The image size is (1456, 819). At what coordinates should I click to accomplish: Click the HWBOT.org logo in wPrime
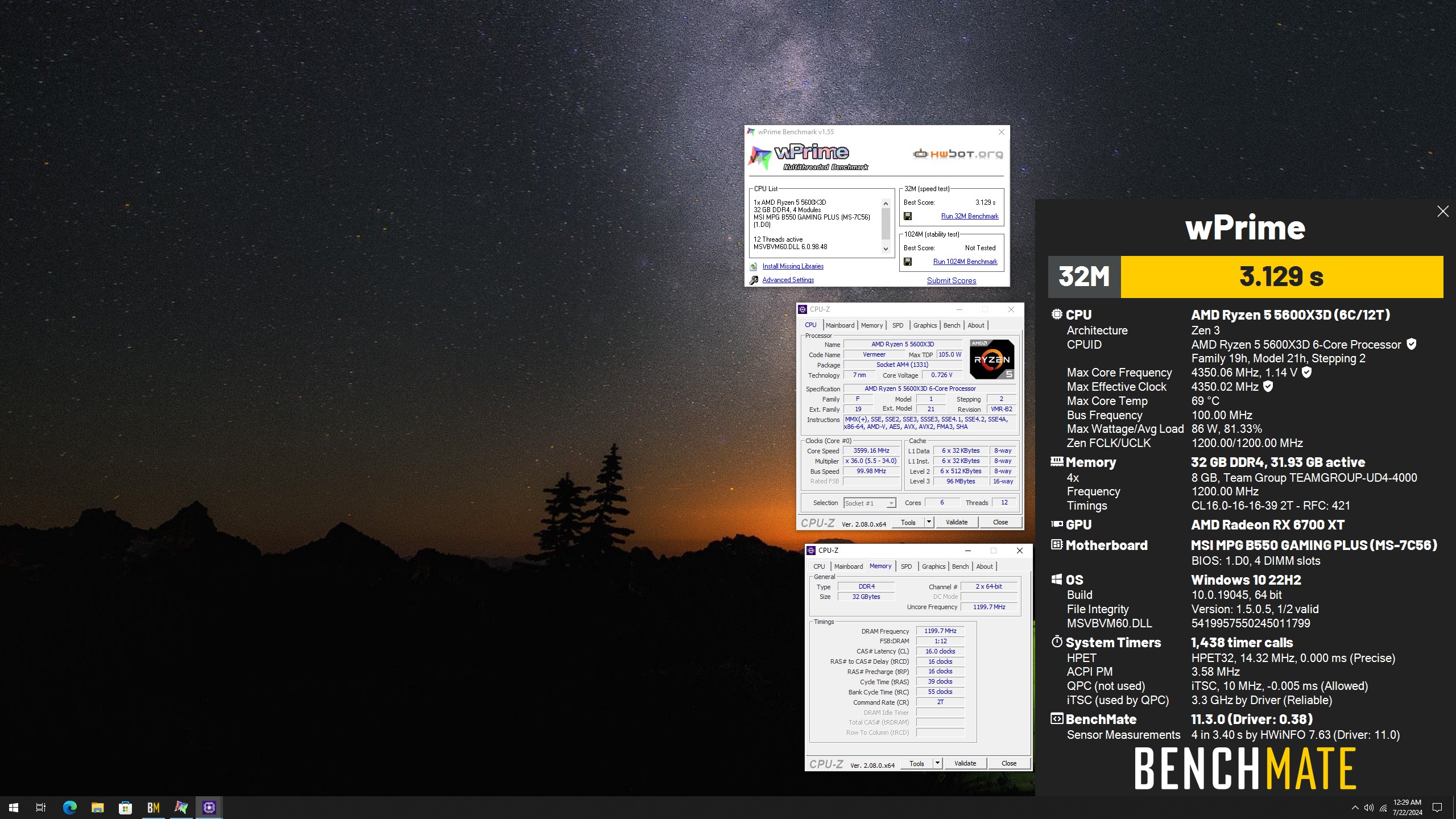point(958,154)
